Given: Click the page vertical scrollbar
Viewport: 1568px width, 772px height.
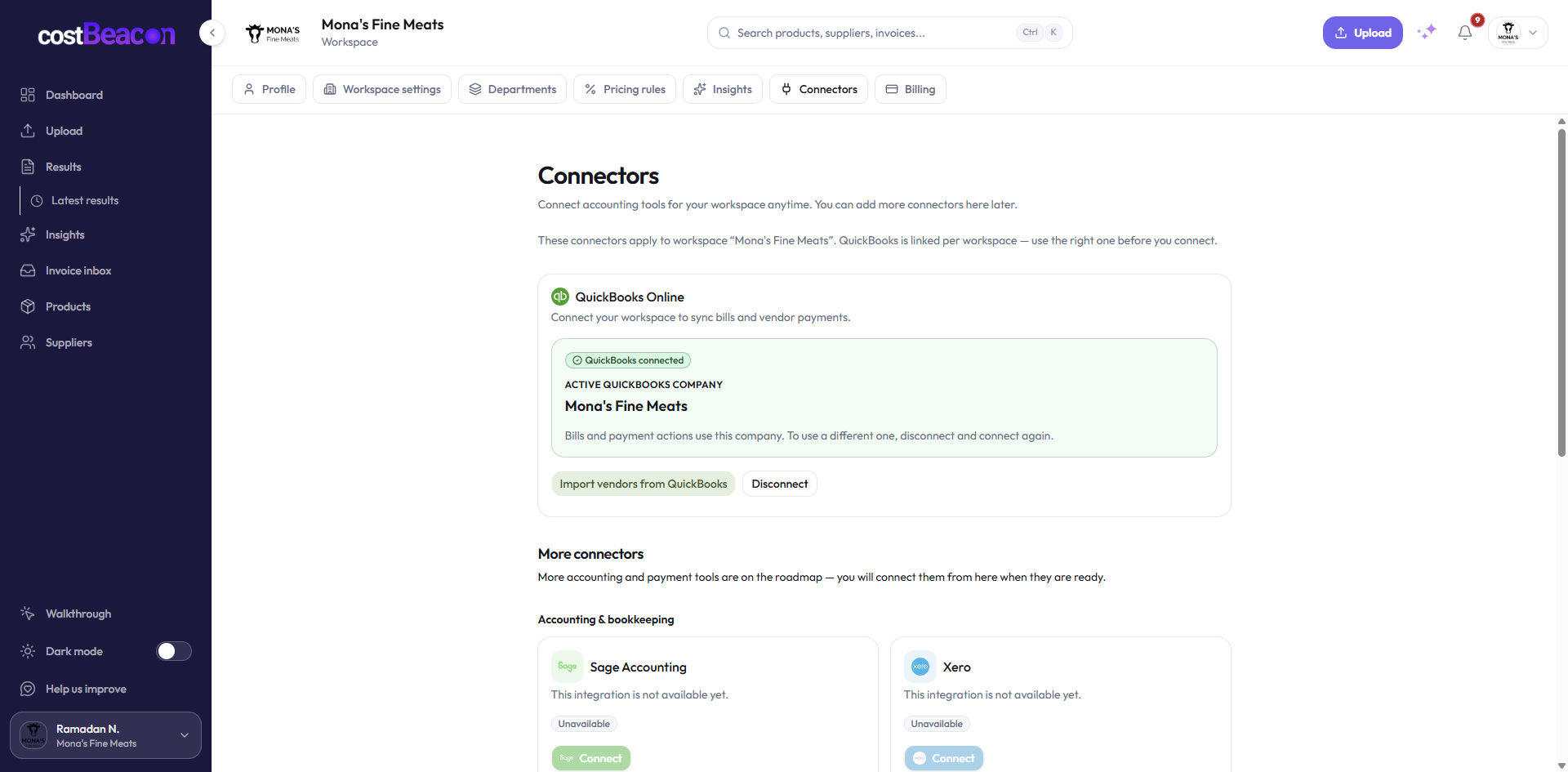Looking at the screenshot, I should [1561, 292].
